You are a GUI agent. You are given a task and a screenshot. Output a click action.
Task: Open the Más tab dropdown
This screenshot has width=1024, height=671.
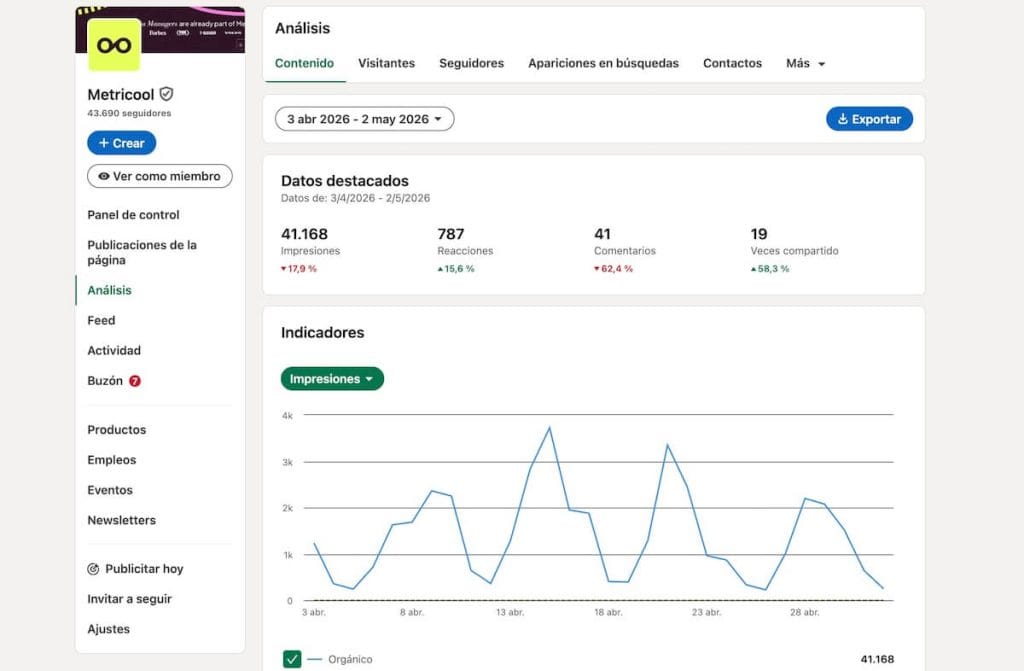[x=805, y=63]
